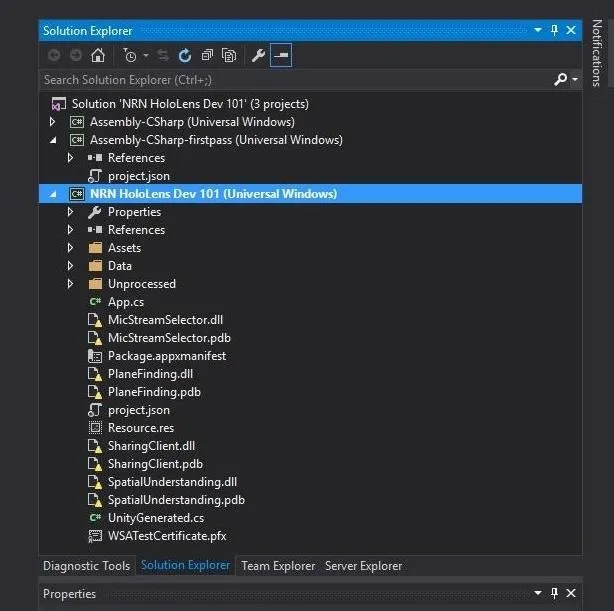Screen dimensions: 614x611
Task: Close the Properties panel
Action: point(571,593)
